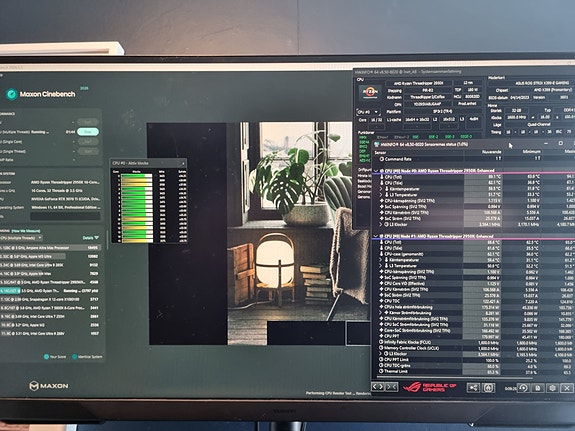Click the Nuvarande column header

tap(491, 151)
